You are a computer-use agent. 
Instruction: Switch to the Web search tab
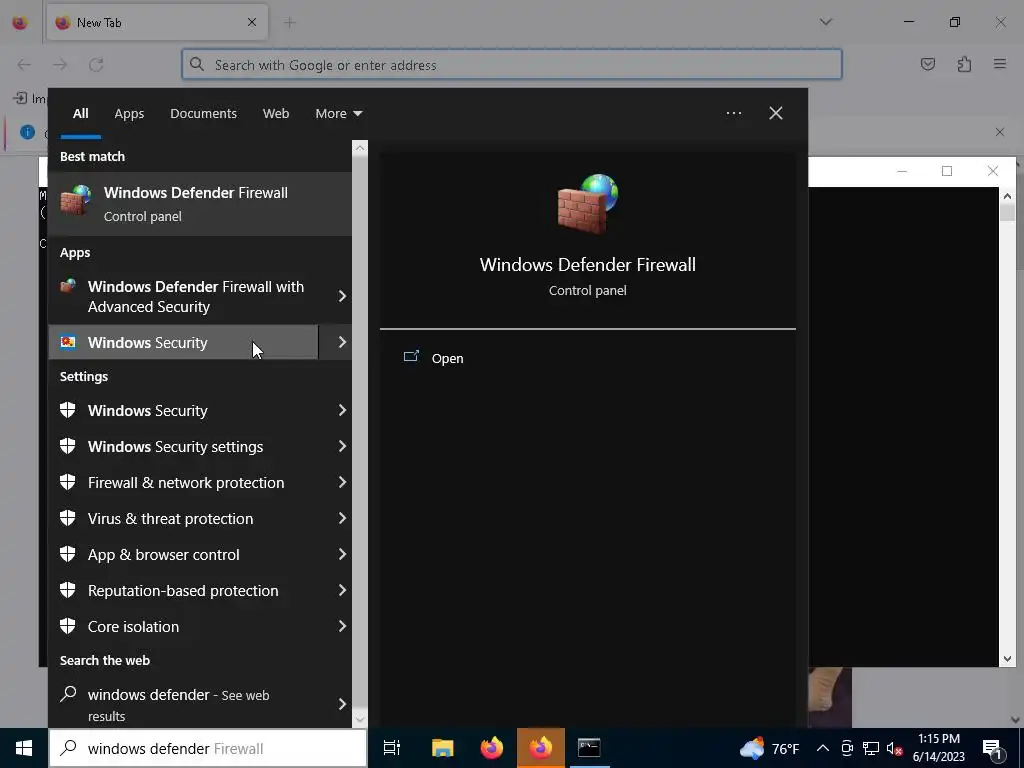[276, 114]
